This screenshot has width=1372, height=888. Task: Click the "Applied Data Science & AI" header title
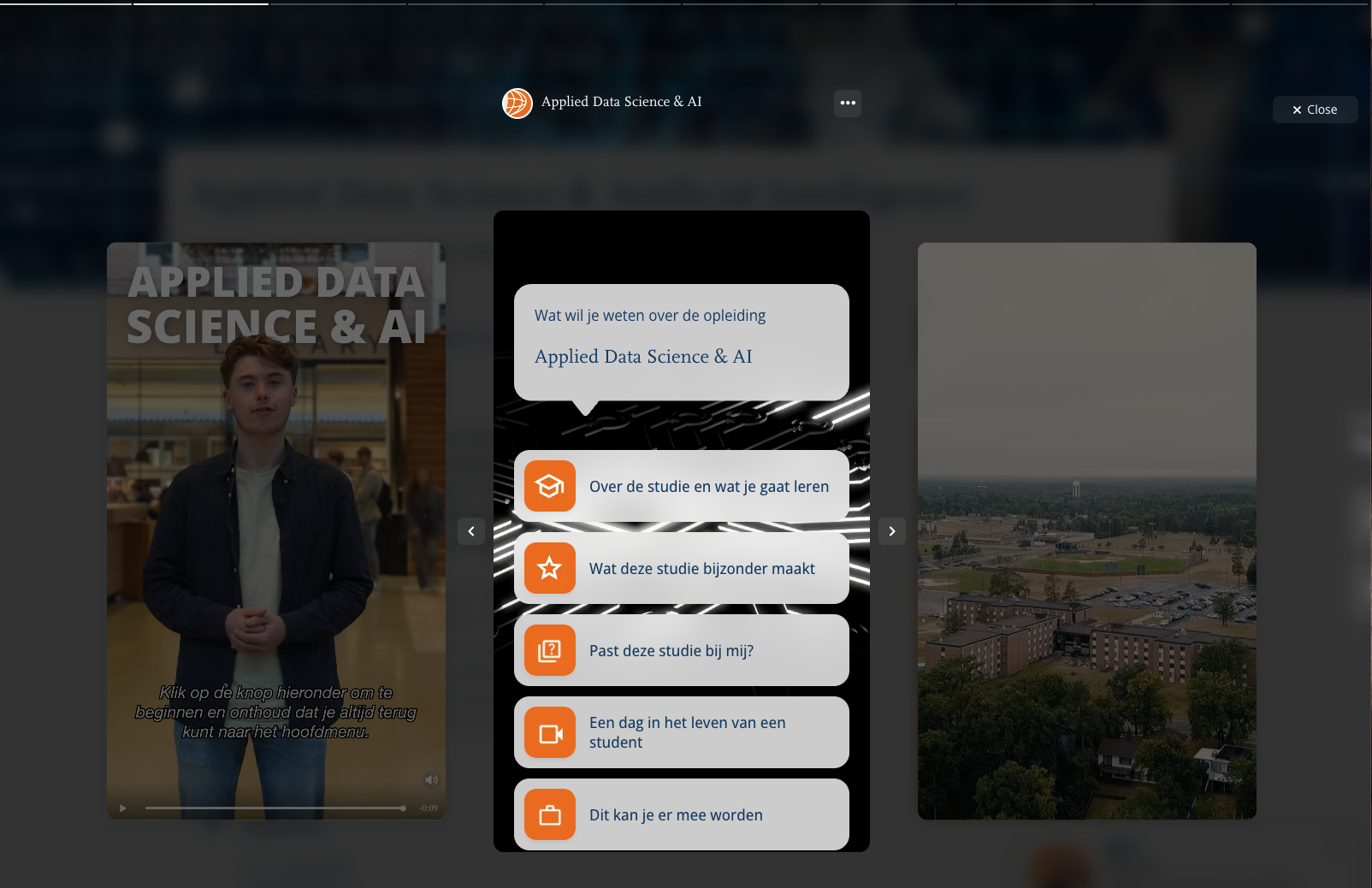(621, 102)
